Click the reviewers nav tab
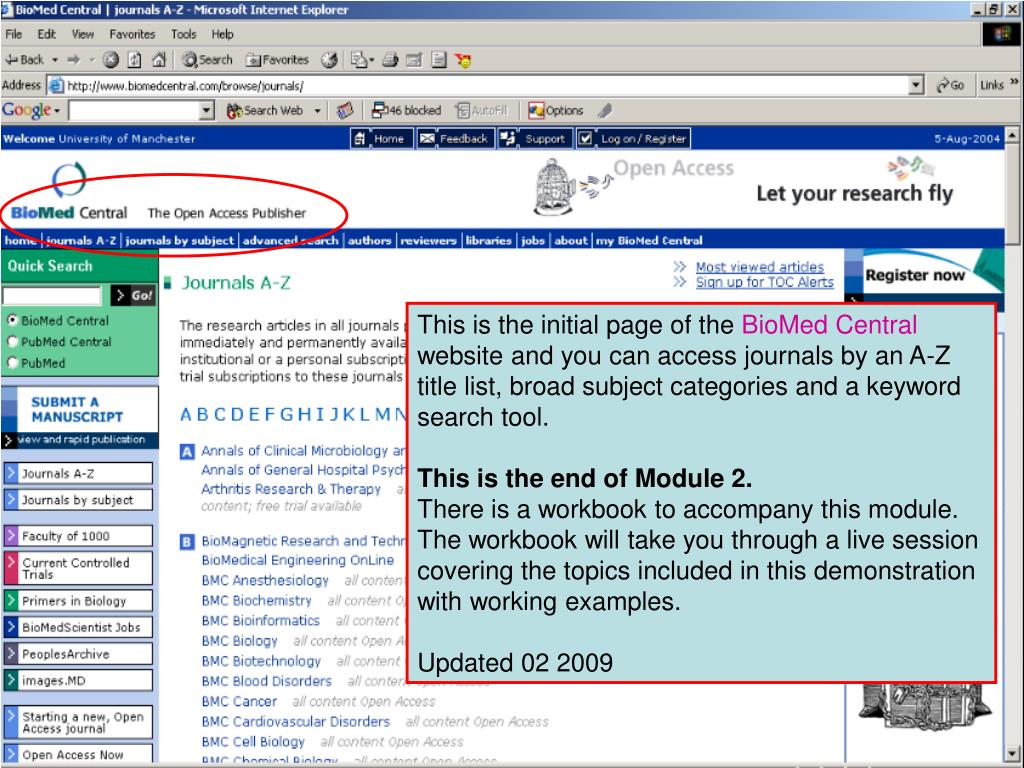1024x768 pixels. coord(428,240)
